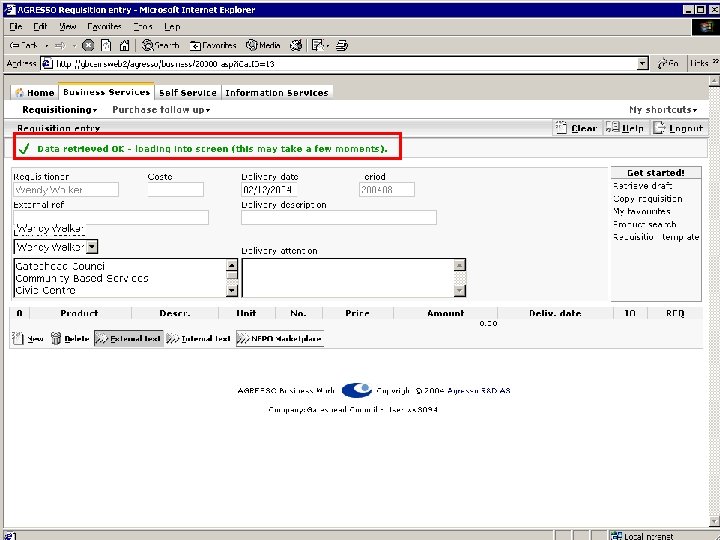Image resolution: width=720 pixels, height=540 pixels.
Task: Click down arrow of address box scrollbar
Action: [x=232, y=290]
